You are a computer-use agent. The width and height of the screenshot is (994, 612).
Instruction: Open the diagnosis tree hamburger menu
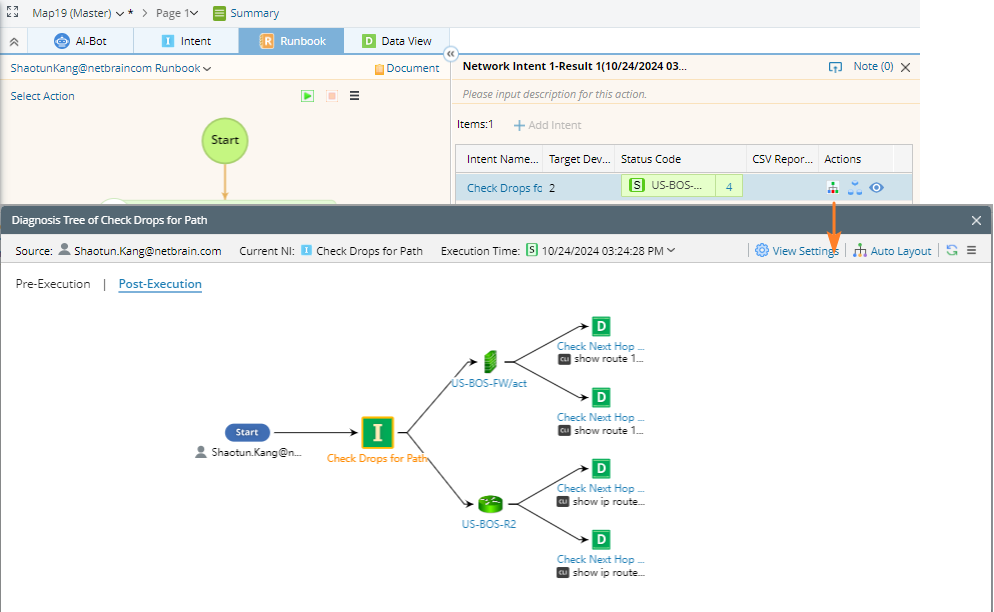[x=971, y=251]
